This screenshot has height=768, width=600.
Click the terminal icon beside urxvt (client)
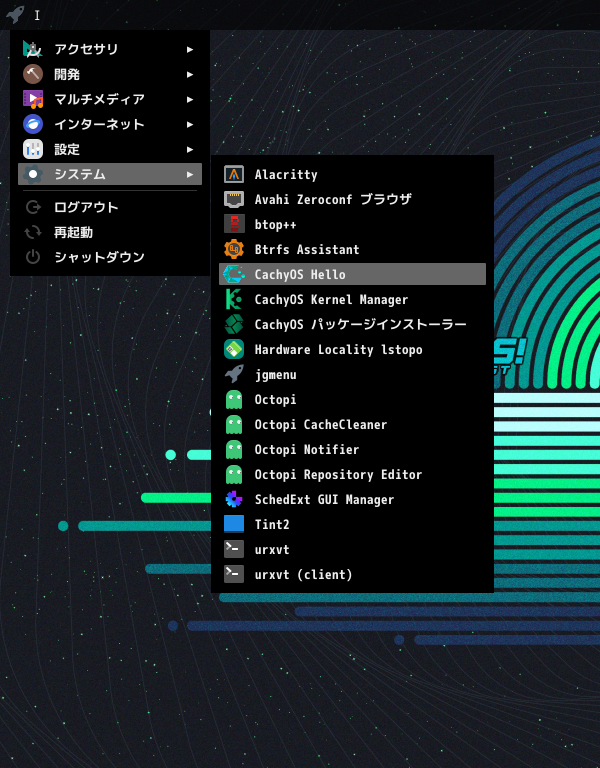pyautogui.click(x=234, y=574)
